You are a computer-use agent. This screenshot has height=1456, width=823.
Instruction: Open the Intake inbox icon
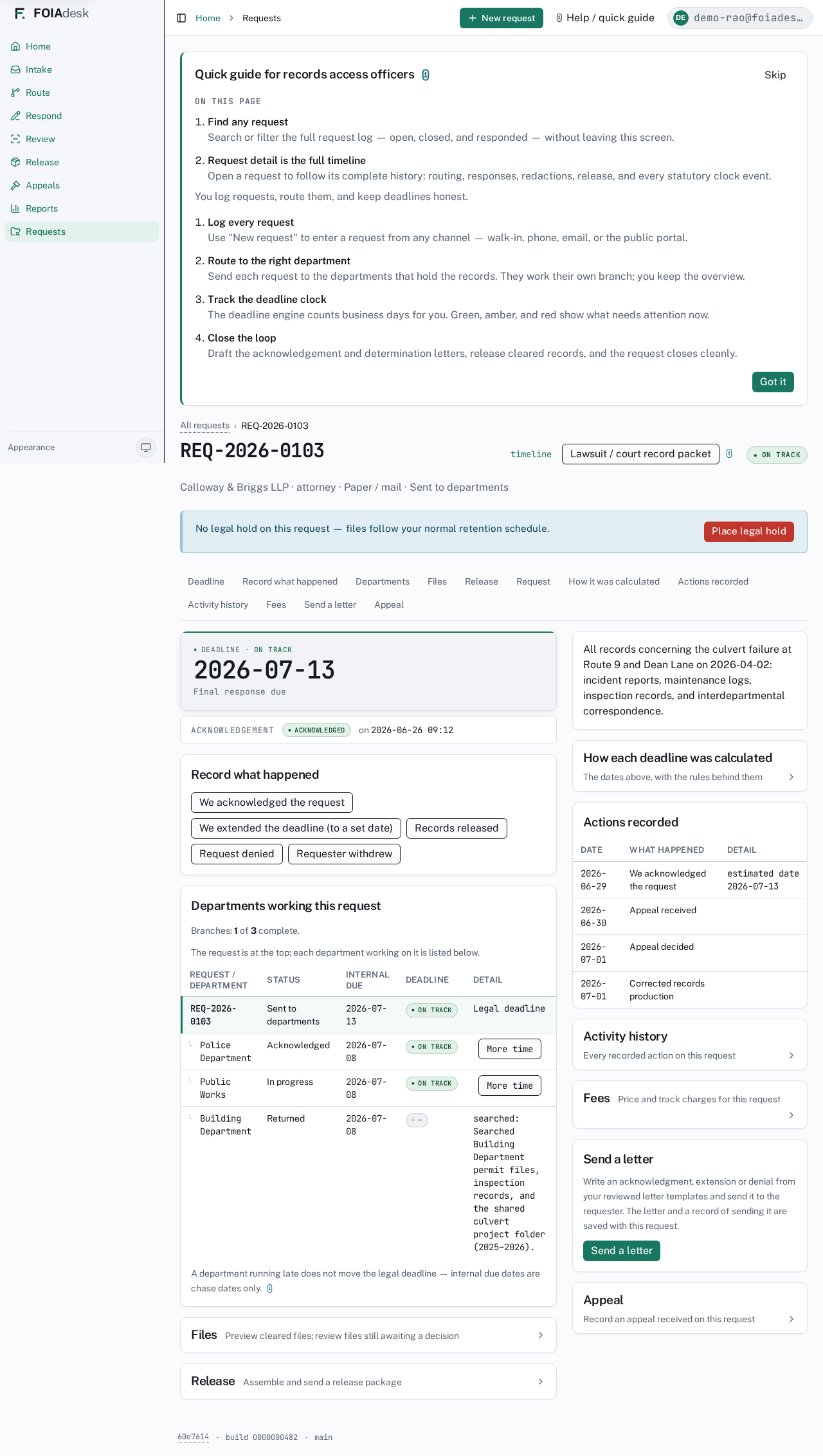15,69
